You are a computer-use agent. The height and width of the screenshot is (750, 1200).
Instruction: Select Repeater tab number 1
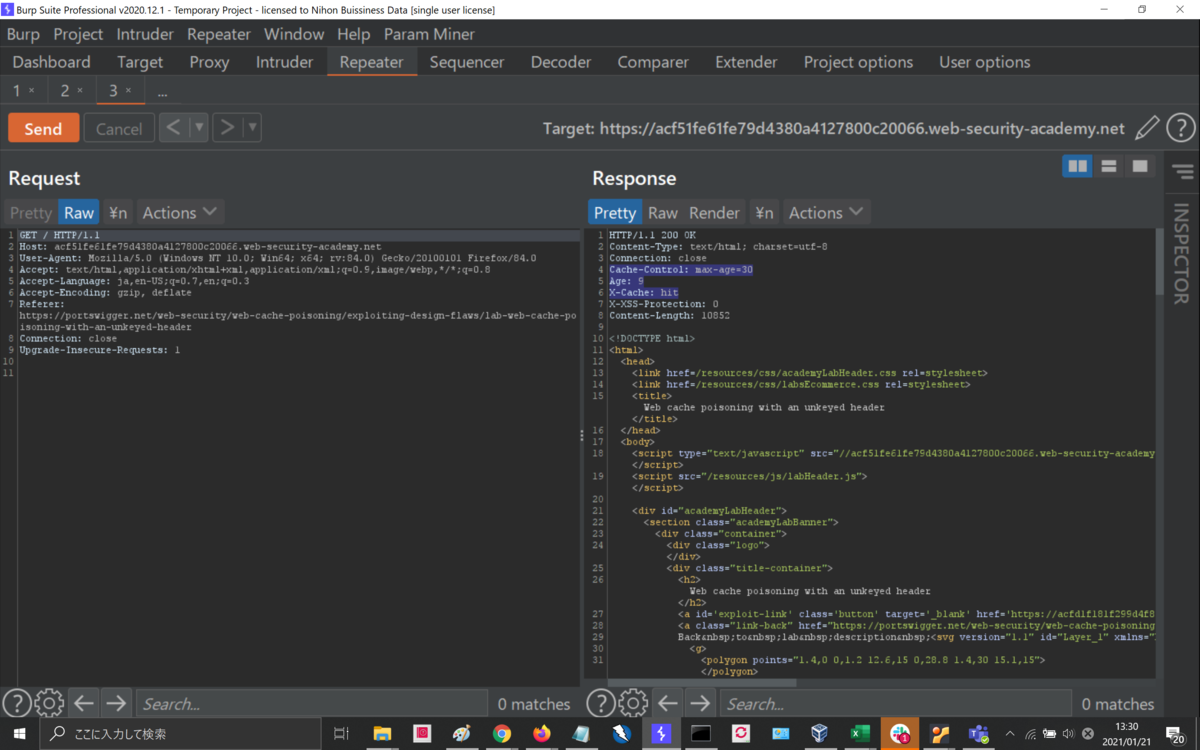[x=17, y=91]
